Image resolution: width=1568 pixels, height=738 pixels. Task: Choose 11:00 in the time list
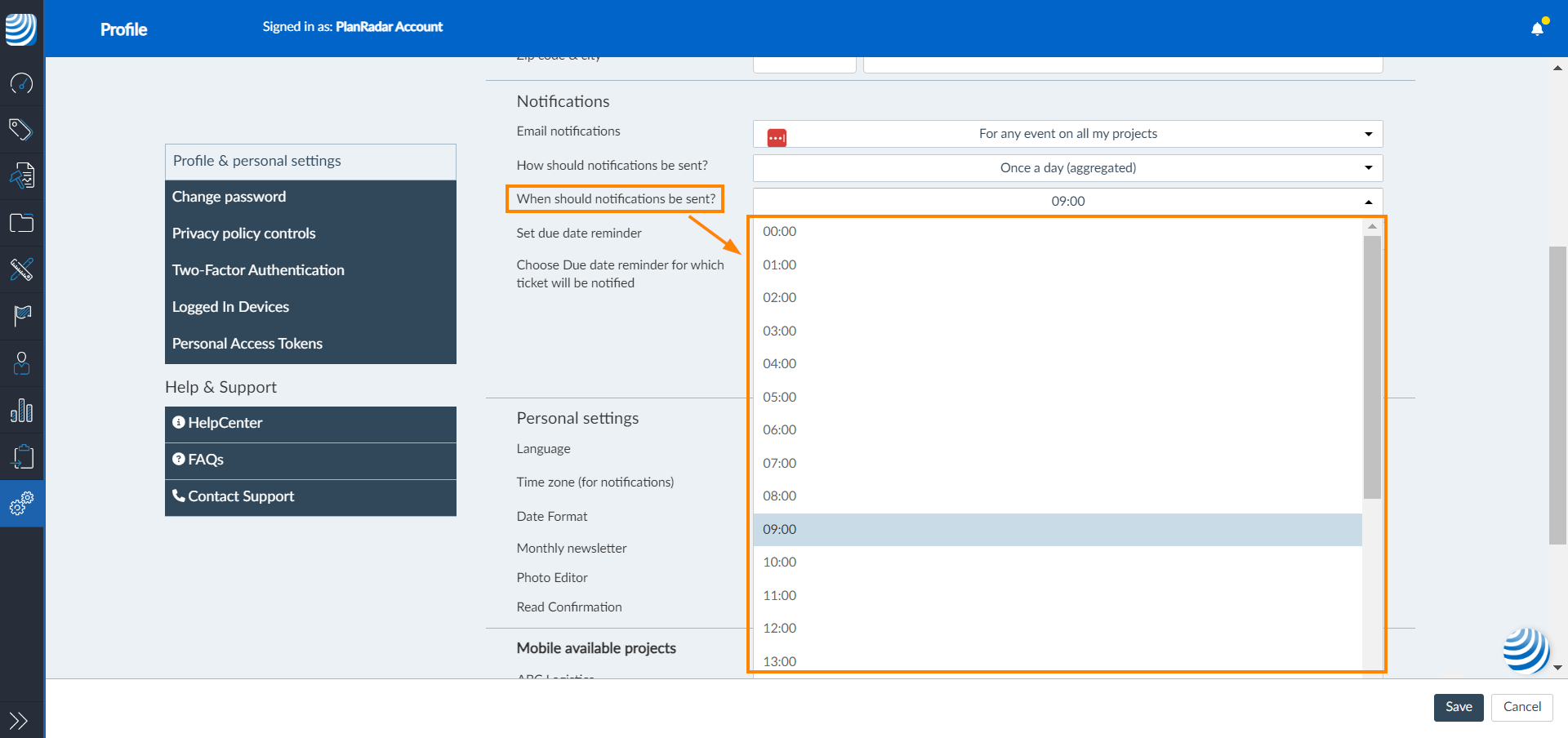coord(780,596)
